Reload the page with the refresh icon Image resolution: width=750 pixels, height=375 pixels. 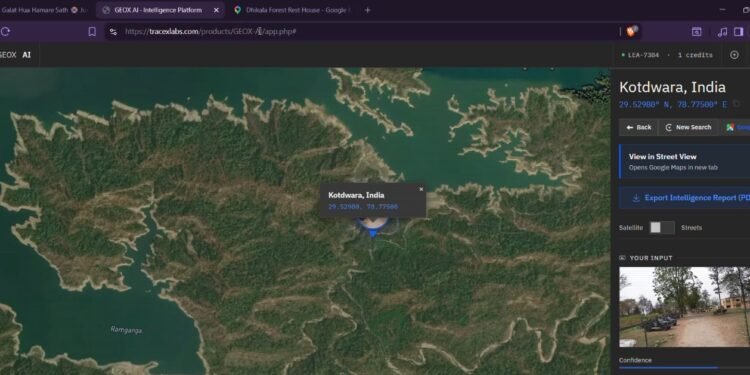[x=5, y=32]
